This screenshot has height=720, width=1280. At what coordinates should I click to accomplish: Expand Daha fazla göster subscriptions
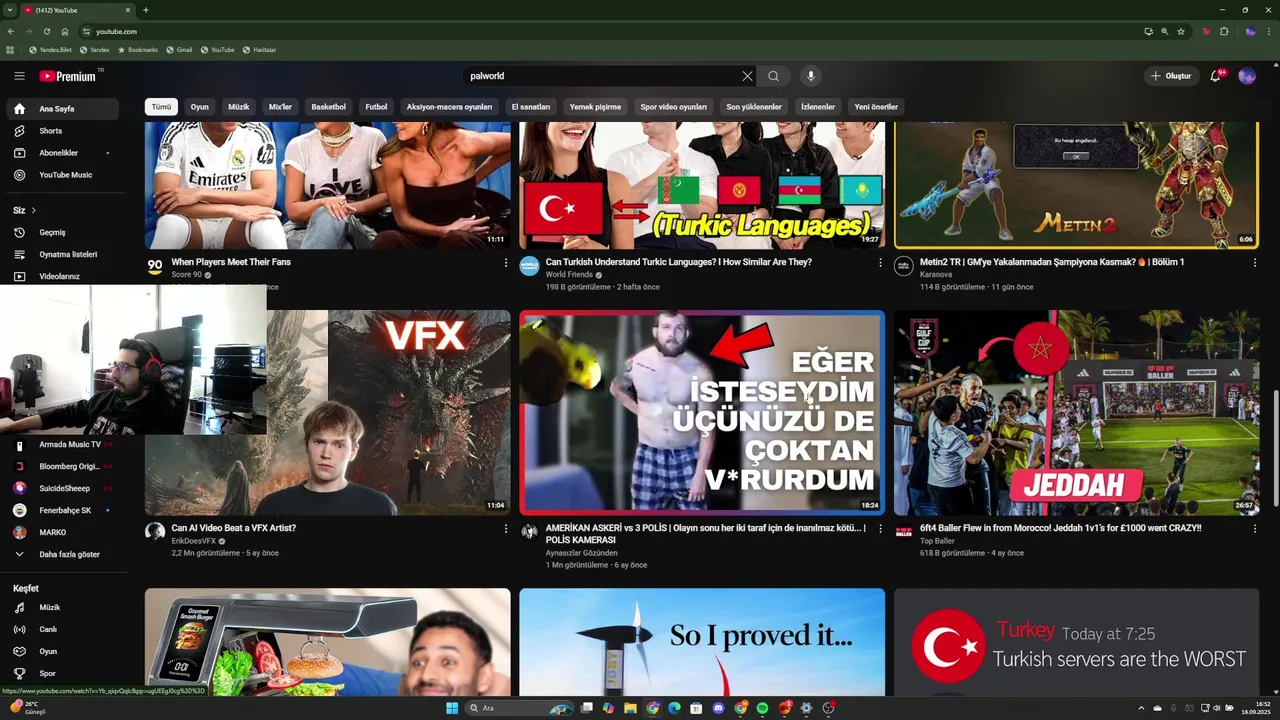click(63, 554)
